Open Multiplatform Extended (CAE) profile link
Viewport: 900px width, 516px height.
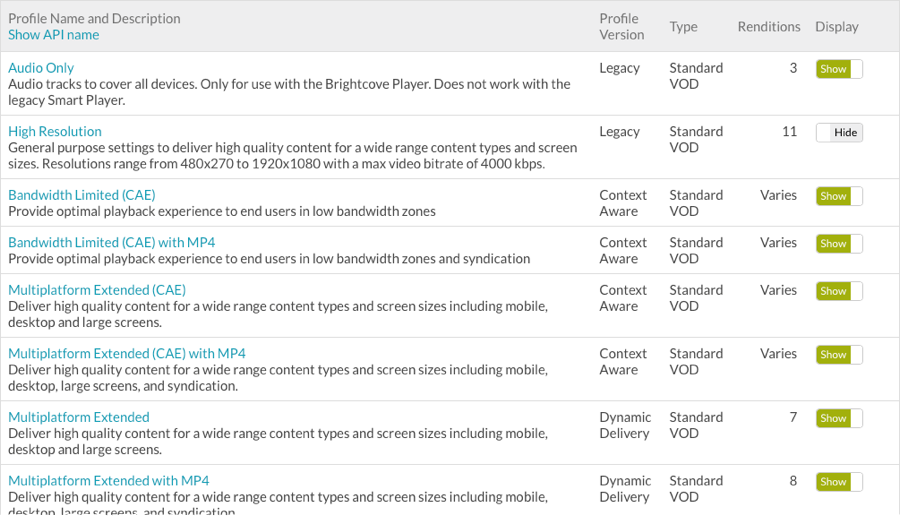pos(97,290)
